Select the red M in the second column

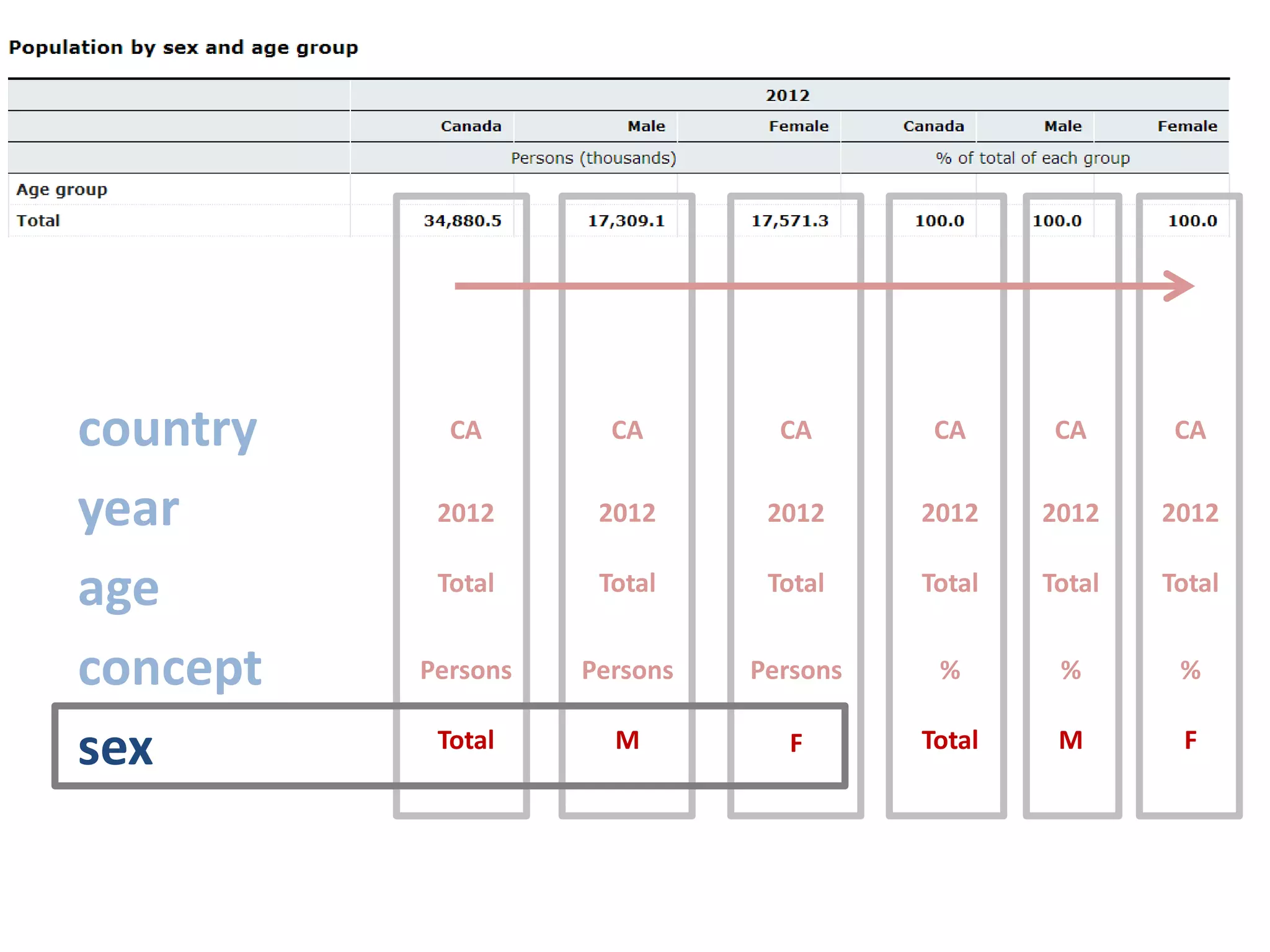coord(627,740)
